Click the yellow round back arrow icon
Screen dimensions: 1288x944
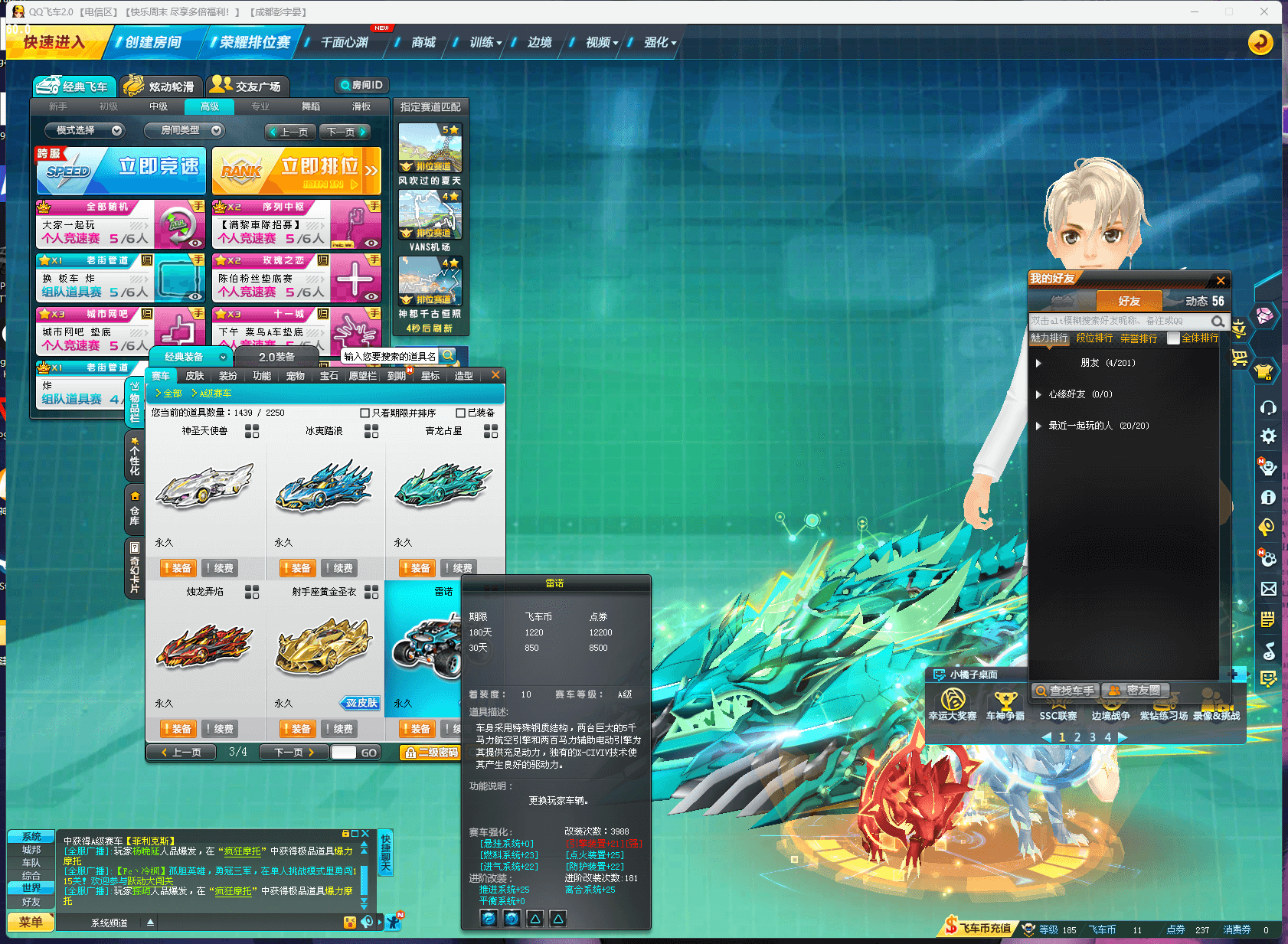pyautogui.click(x=1260, y=42)
